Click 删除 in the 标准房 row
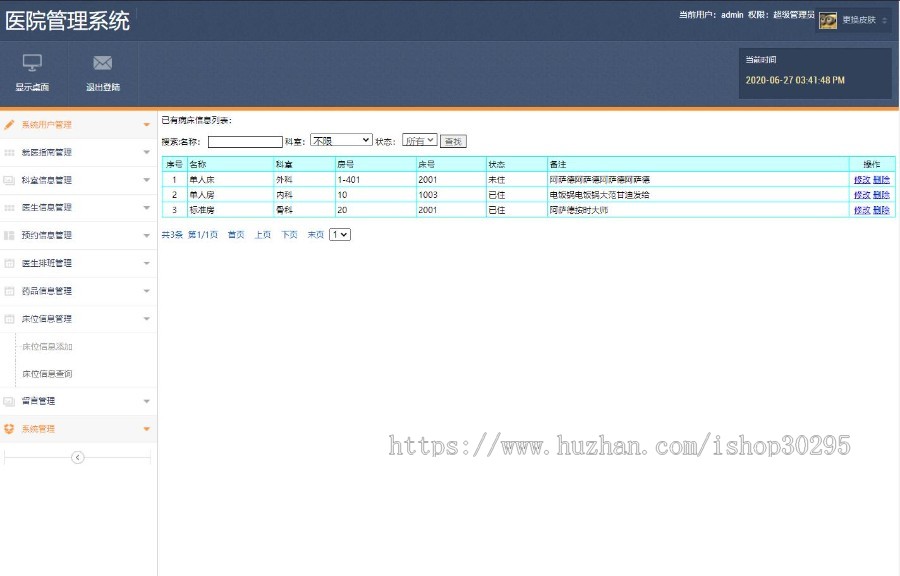The width and height of the screenshot is (900, 576). [x=882, y=210]
